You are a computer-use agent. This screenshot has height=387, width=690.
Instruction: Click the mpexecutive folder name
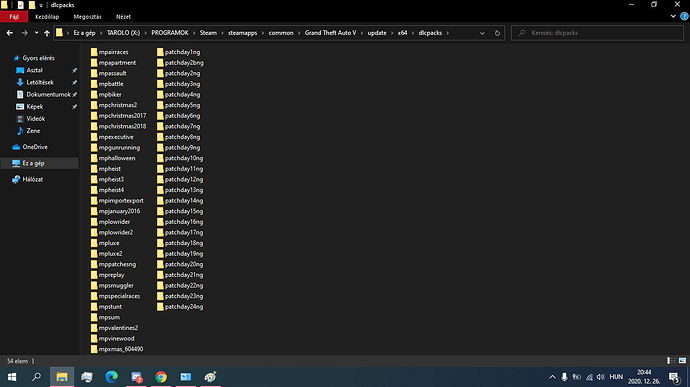pyautogui.click(x=116, y=137)
